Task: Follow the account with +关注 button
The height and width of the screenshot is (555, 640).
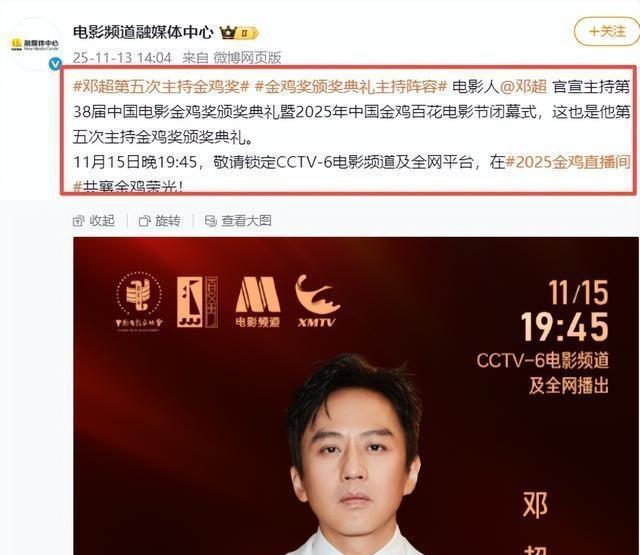Action: (607, 31)
